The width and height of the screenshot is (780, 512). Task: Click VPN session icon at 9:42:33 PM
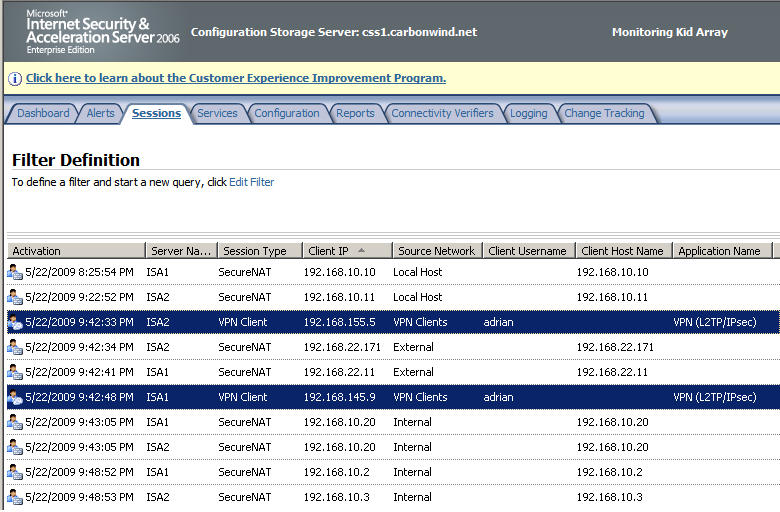tap(15, 322)
